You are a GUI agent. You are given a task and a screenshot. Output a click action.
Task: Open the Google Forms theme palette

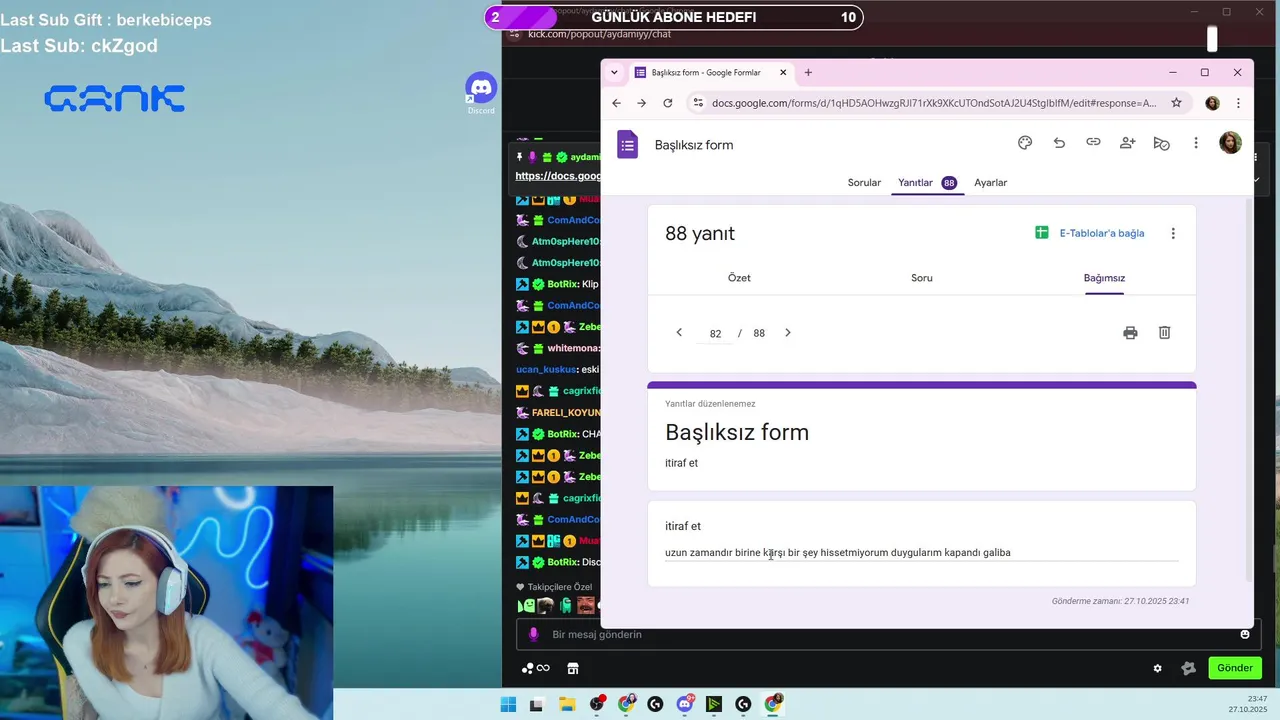[1025, 143]
